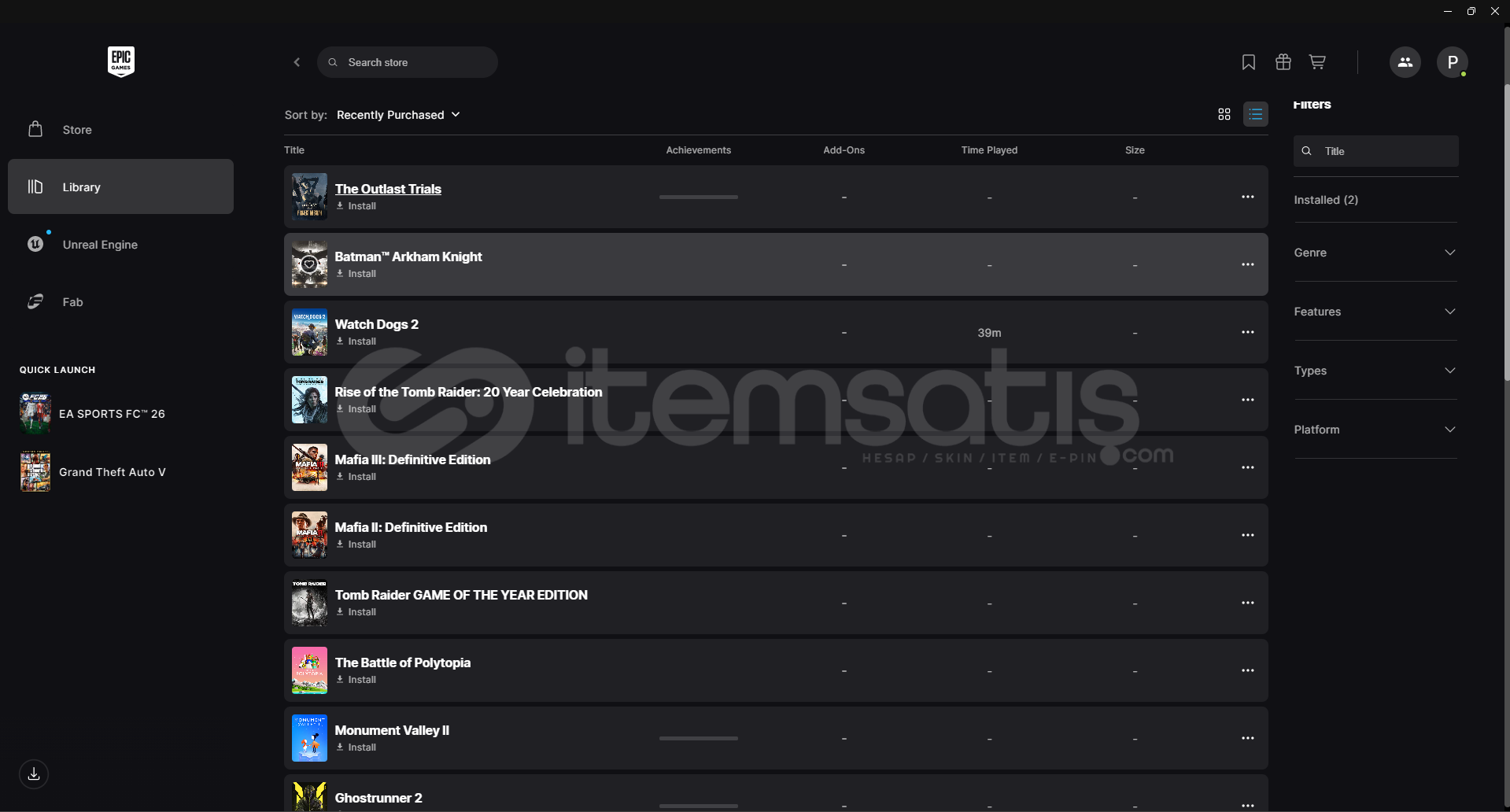Open the downloads icon in sidebar

[x=34, y=774]
